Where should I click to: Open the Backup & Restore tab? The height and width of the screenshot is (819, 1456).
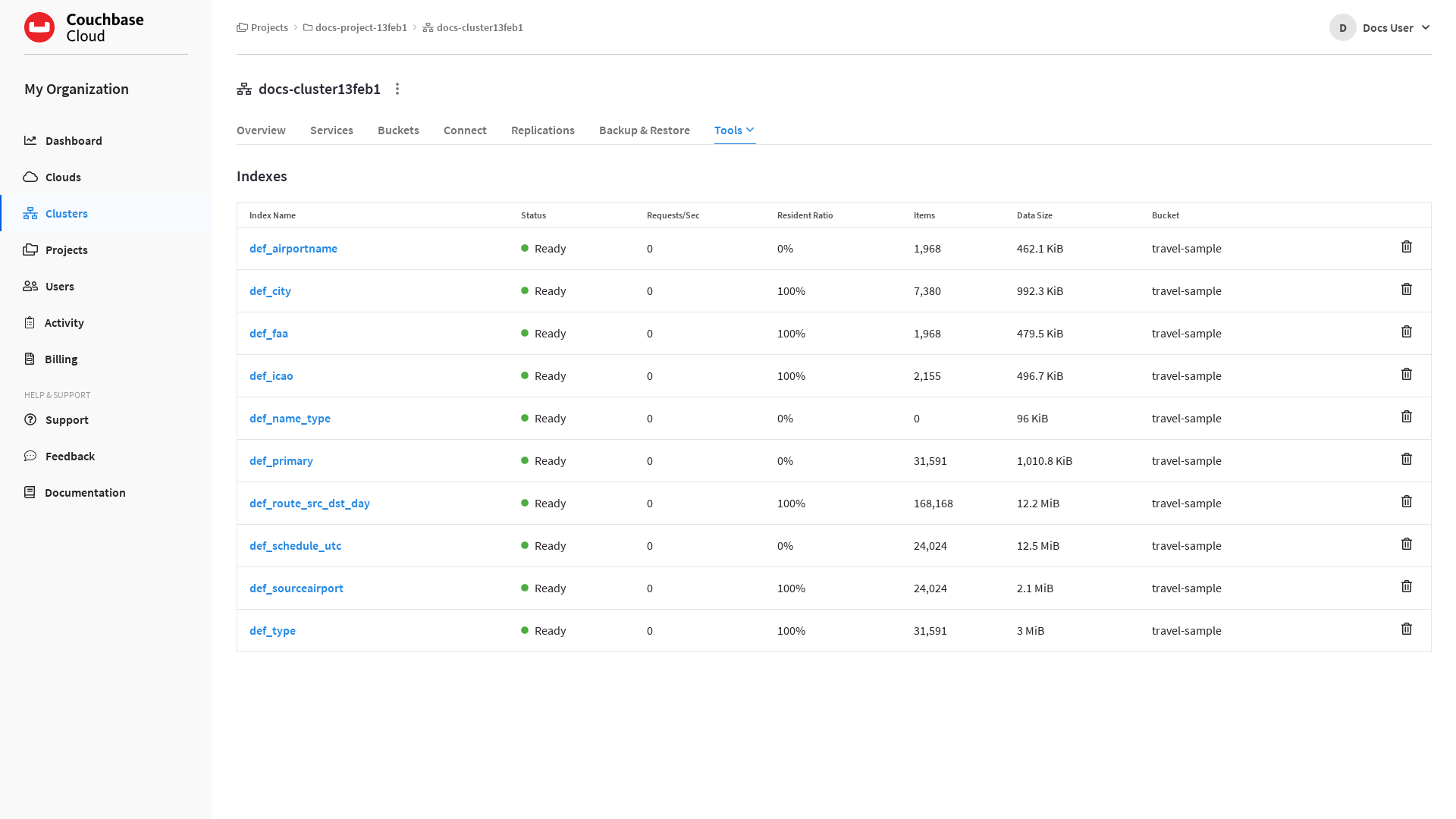(644, 130)
